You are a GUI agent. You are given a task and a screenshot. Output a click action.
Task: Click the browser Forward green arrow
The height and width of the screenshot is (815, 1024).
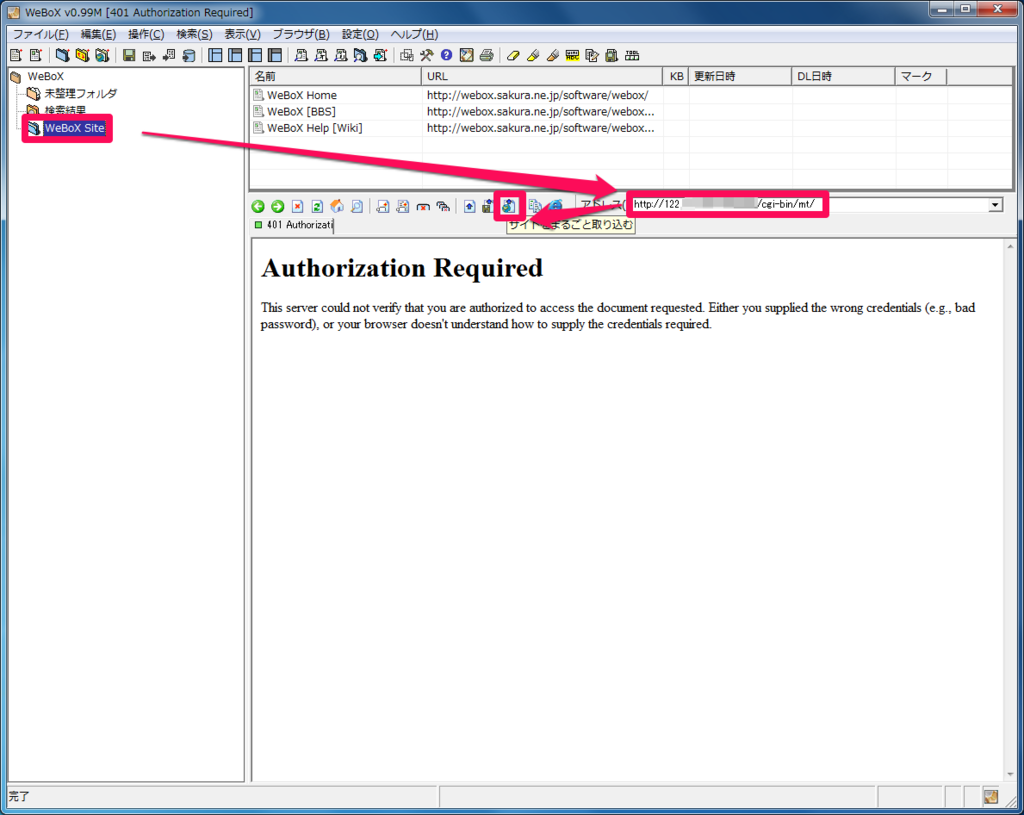pos(278,206)
